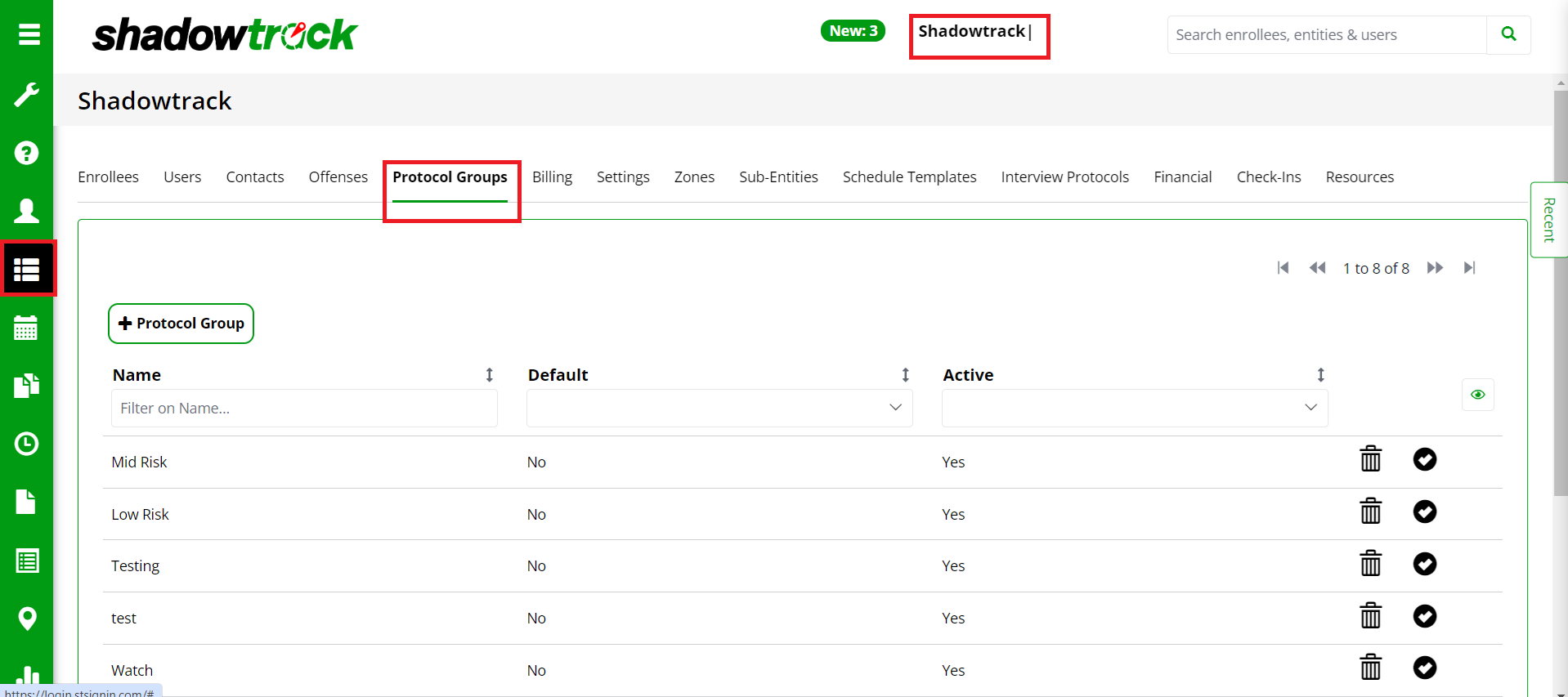The height and width of the screenshot is (697, 1568).
Task: Sort by Active column arrows
Action: [1320, 375]
